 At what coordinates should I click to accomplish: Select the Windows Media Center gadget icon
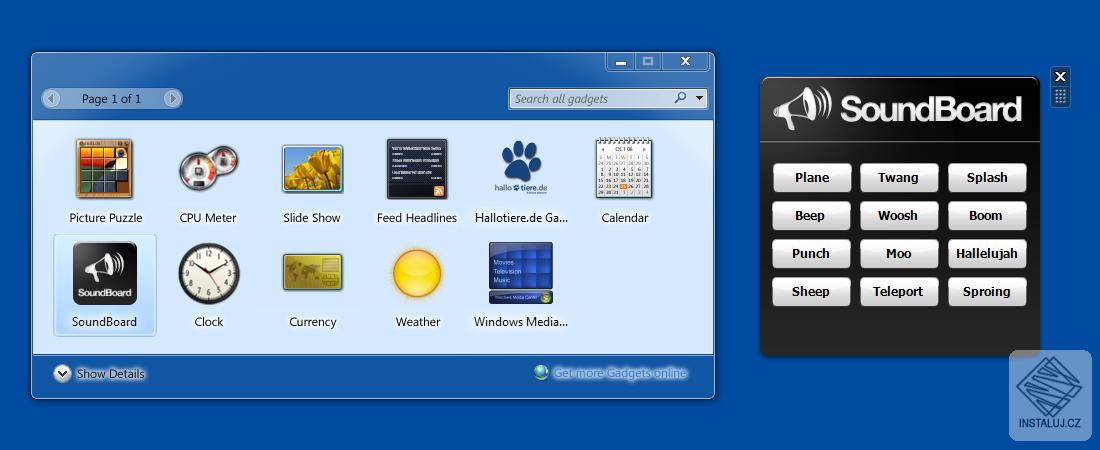[x=521, y=273]
